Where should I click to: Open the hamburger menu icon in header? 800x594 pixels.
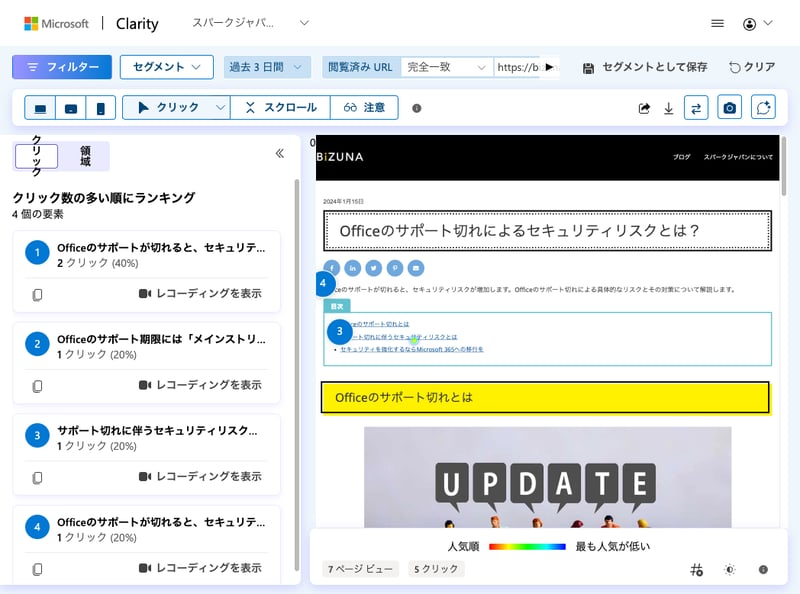tap(717, 23)
